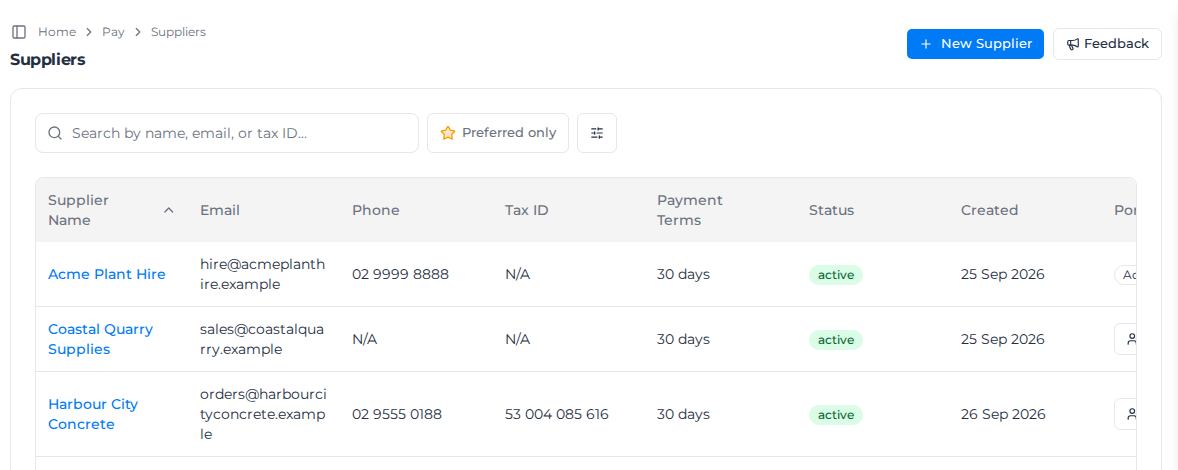
Task: Click the megaphone icon on Feedback
Action: 1073,44
